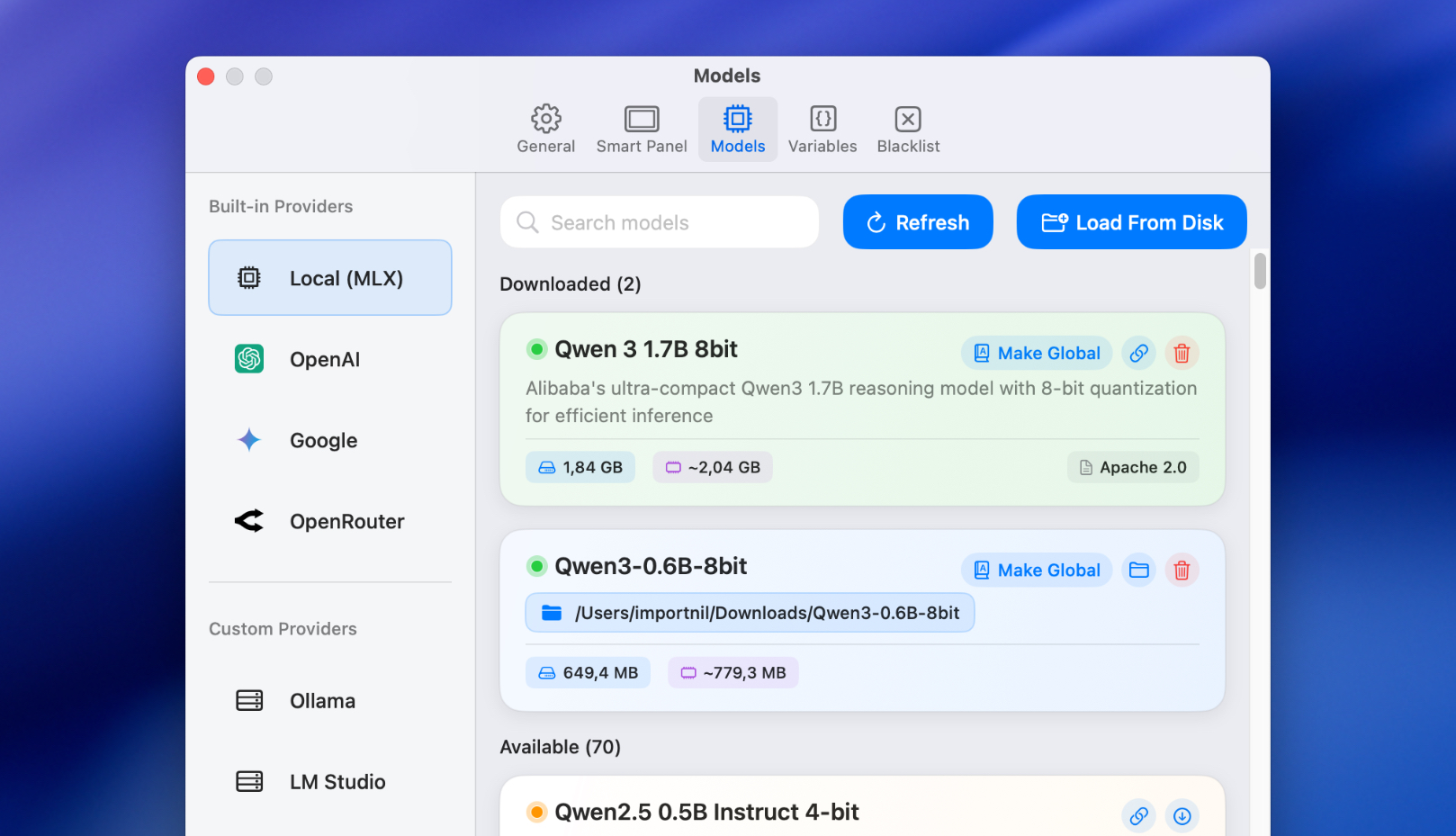Image resolution: width=1456 pixels, height=836 pixels.
Task: Go to the Blacklist tab
Action: pos(908,130)
